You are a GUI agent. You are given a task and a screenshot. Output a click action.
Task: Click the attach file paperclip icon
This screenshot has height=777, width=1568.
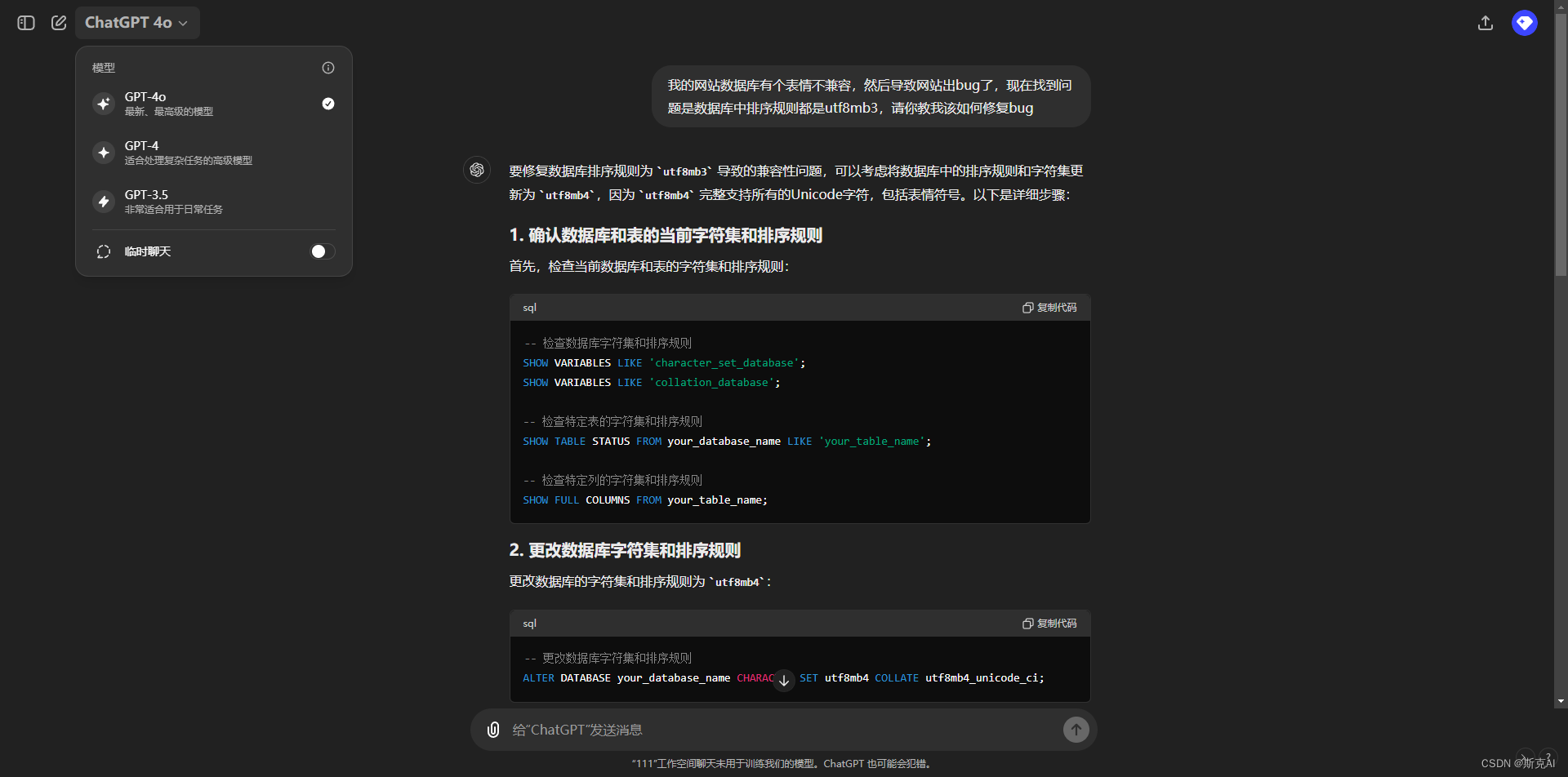click(493, 730)
